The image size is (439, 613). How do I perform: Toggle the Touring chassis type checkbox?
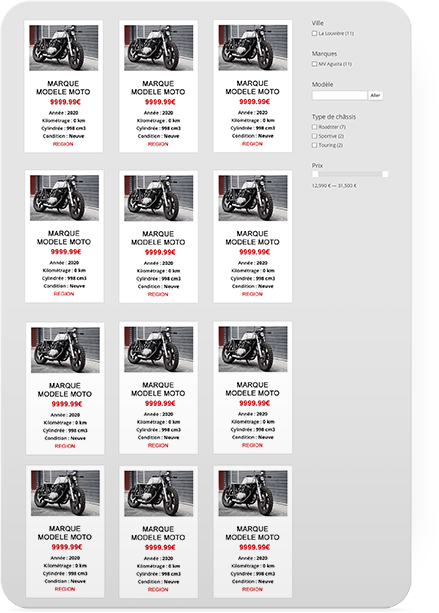(x=314, y=145)
